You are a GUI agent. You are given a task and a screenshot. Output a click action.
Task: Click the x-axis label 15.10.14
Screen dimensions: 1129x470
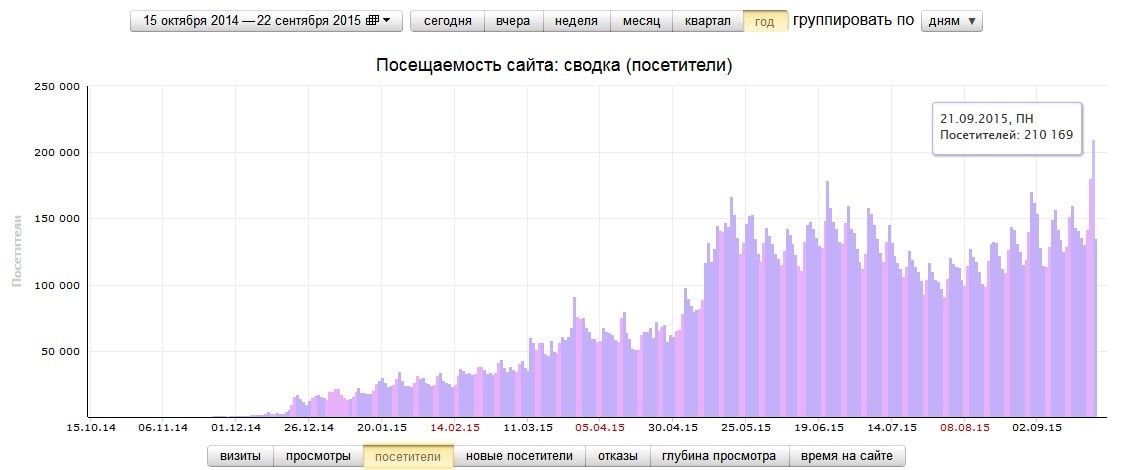[x=91, y=428]
